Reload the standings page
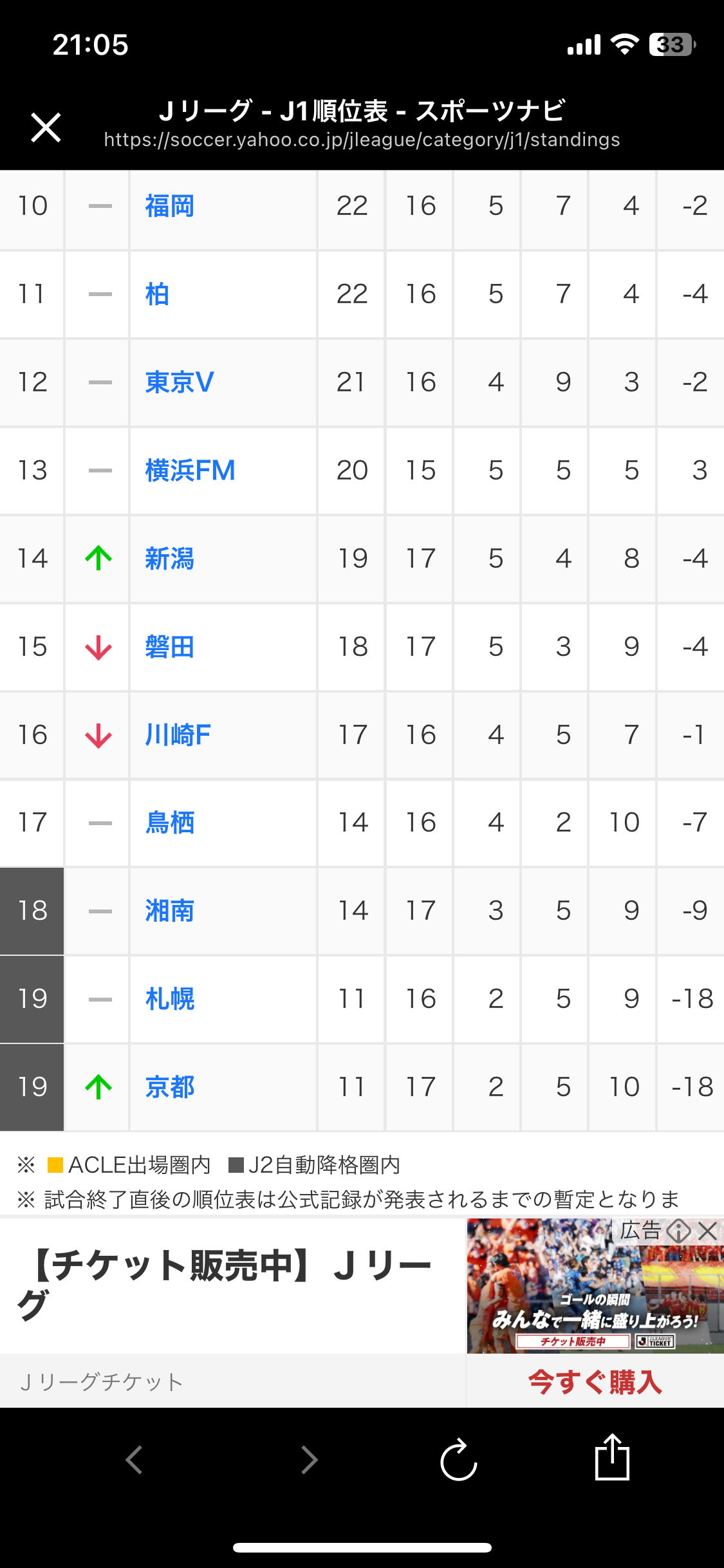This screenshot has width=724, height=1568. coord(458,1459)
